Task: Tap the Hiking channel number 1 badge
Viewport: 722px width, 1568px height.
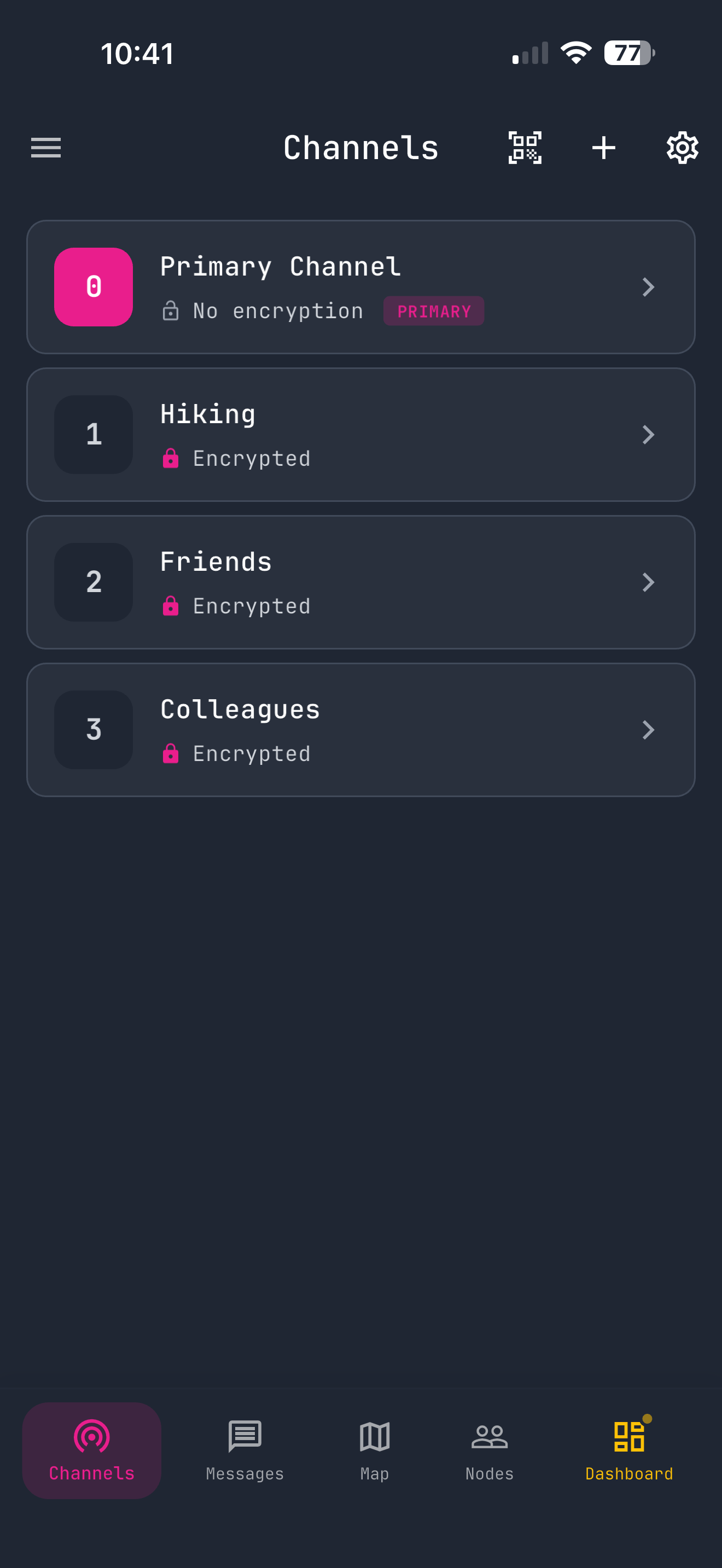Action: (94, 435)
